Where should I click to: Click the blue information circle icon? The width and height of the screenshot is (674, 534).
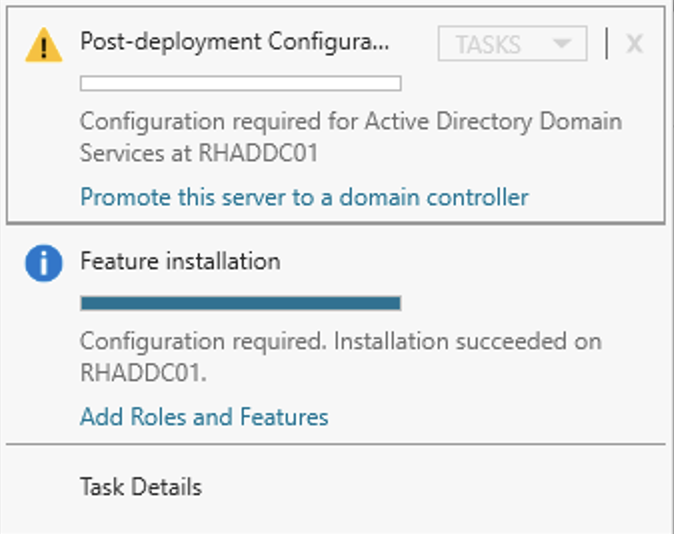pyautogui.click(x=43, y=263)
